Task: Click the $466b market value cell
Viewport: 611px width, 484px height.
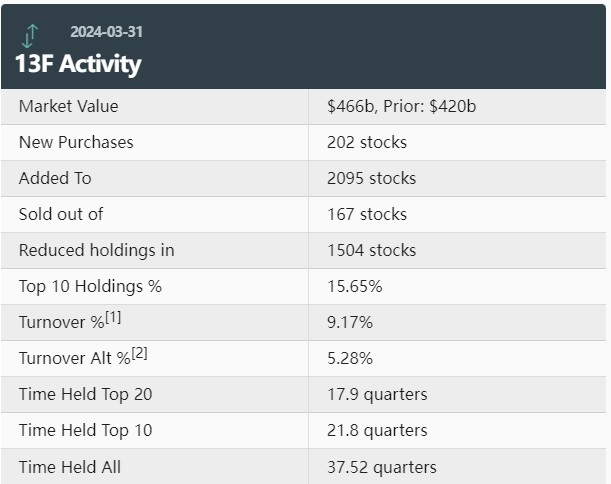Action: 401,106
